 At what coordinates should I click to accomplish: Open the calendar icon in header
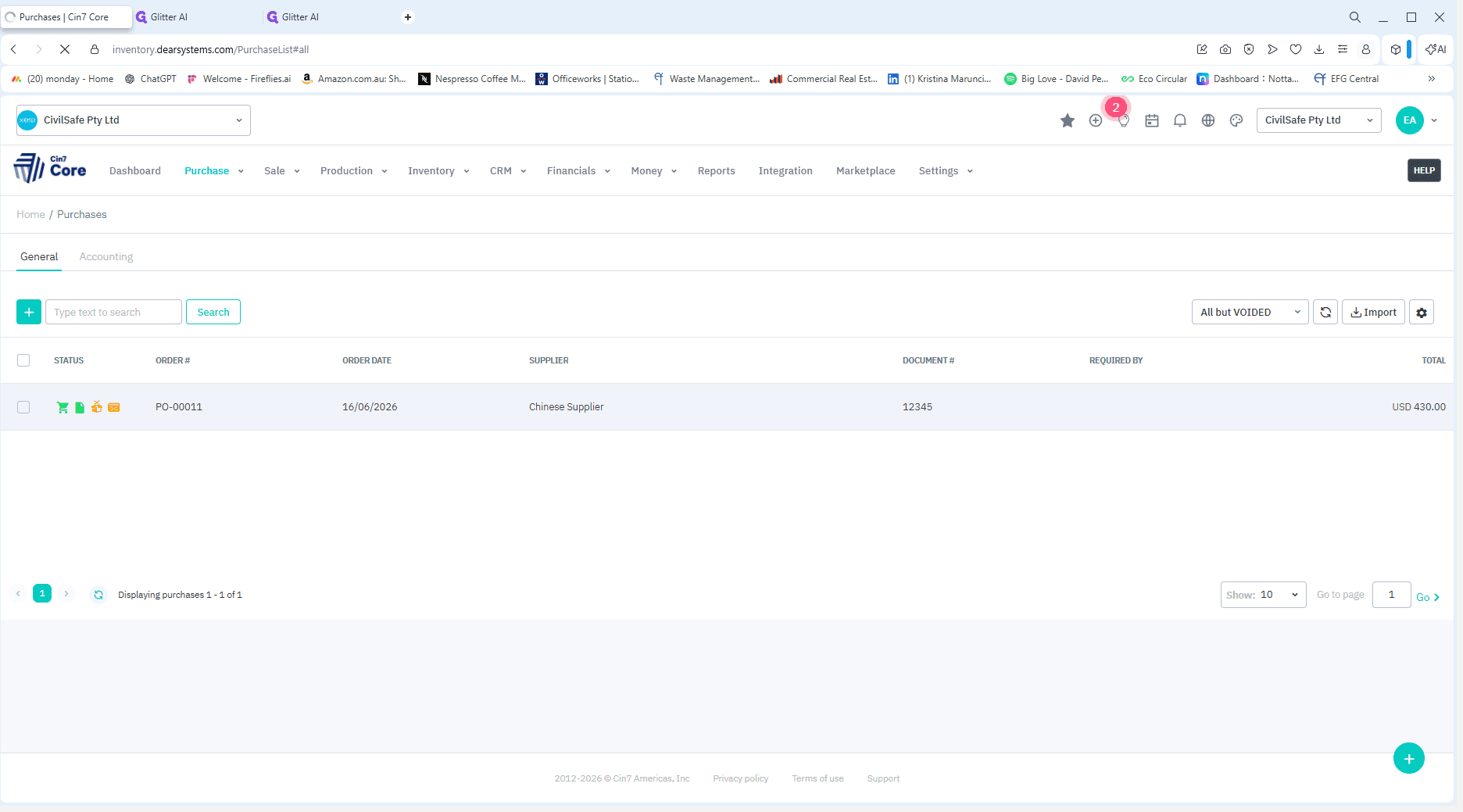(x=1152, y=120)
